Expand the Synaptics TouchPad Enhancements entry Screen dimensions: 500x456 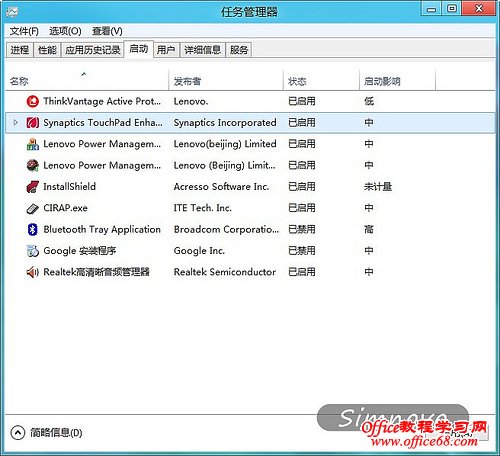click(x=15, y=123)
